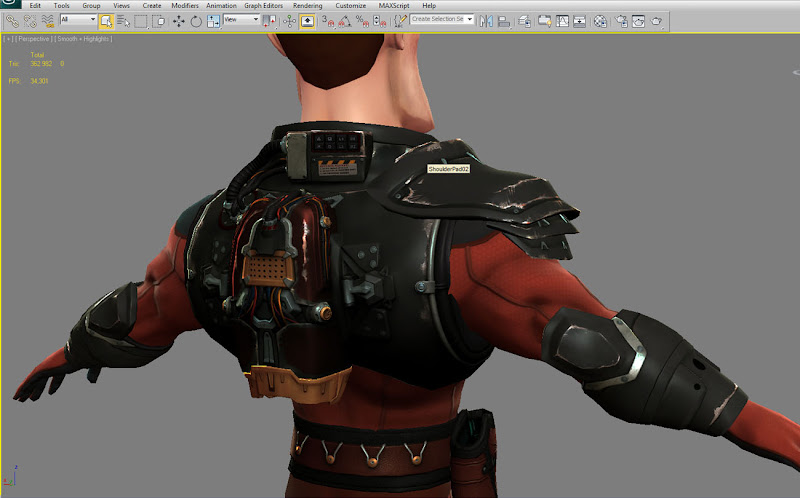Click the FPS '34.301' value
The height and width of the screenshot is (498, 800).
[39, 81]
